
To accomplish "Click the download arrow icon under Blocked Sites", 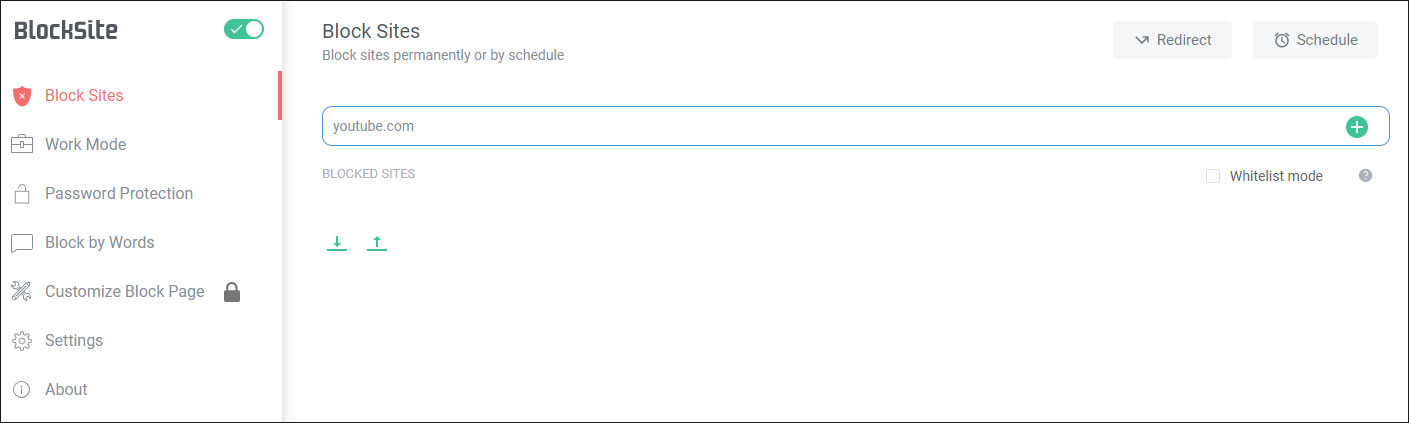I will pos(337,243).
